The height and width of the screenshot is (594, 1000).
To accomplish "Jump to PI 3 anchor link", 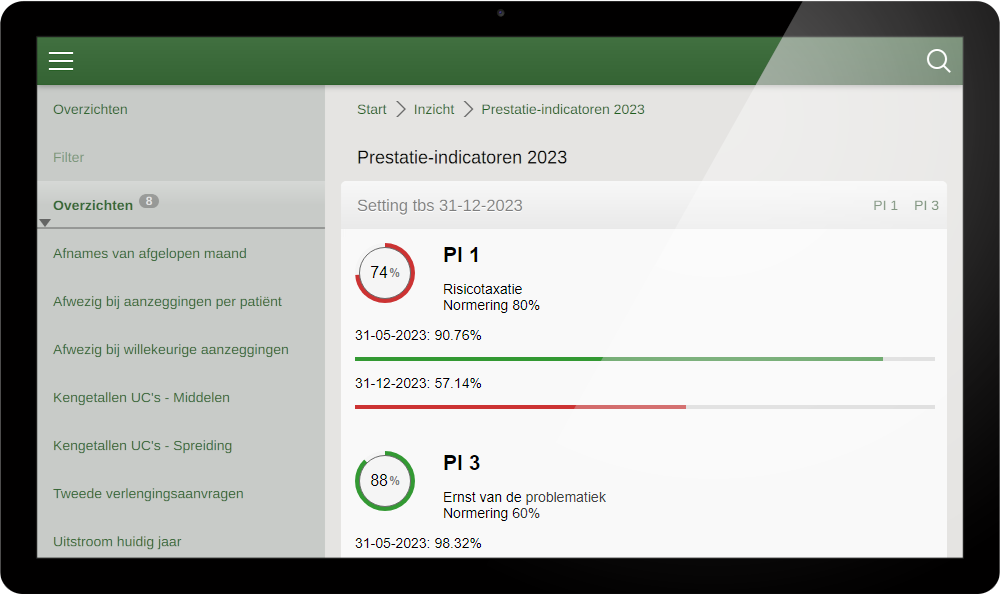I will click(x=926, y=205).
